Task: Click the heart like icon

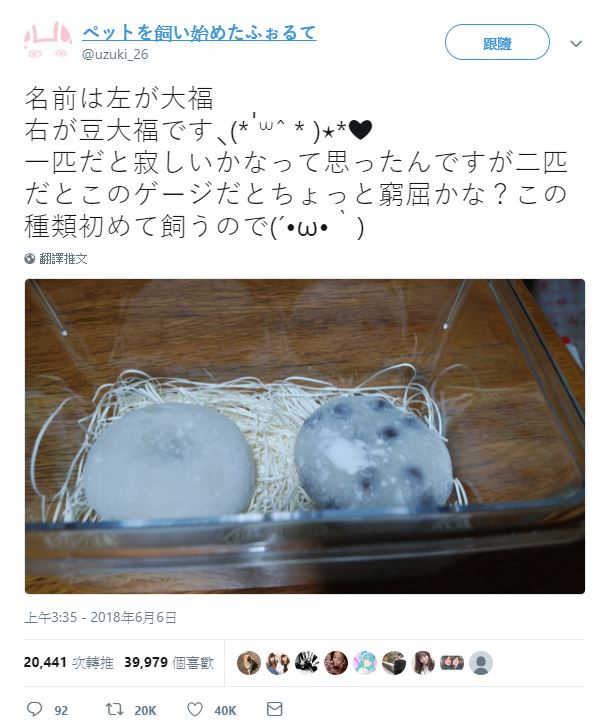Action: coord(195,709)
